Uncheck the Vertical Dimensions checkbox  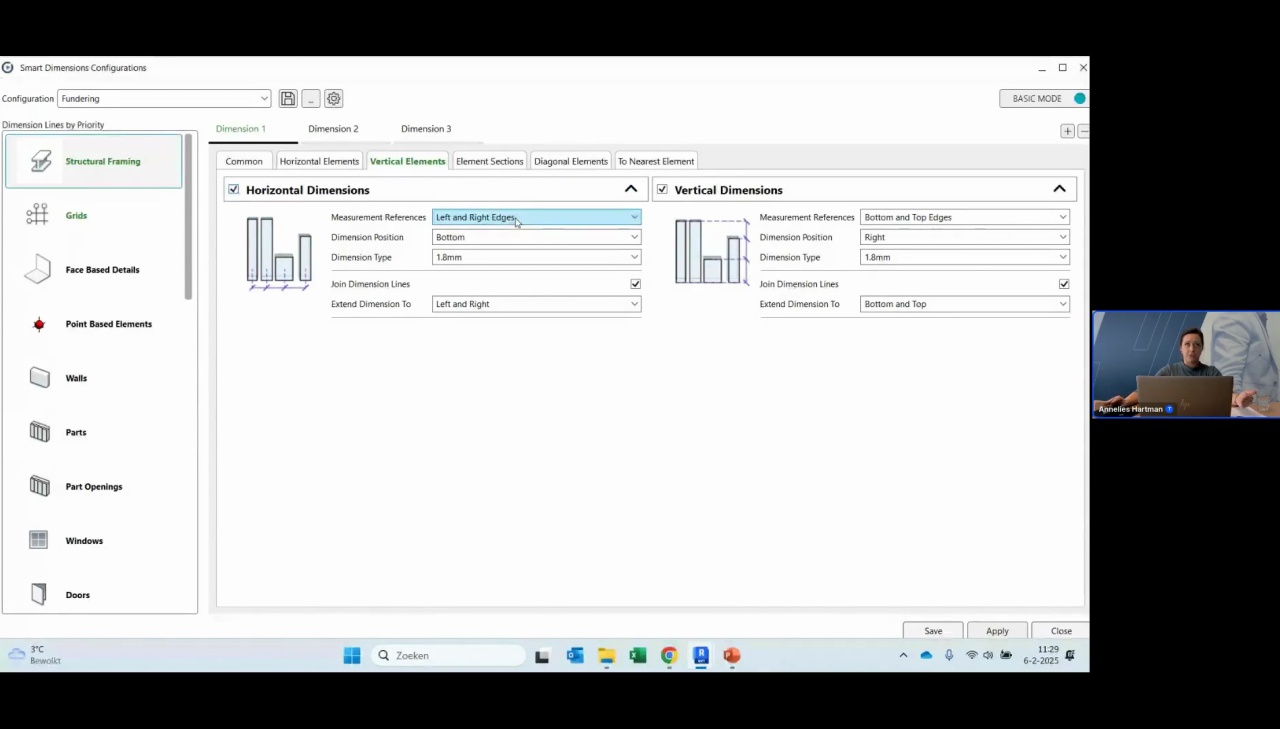point(662,189)
